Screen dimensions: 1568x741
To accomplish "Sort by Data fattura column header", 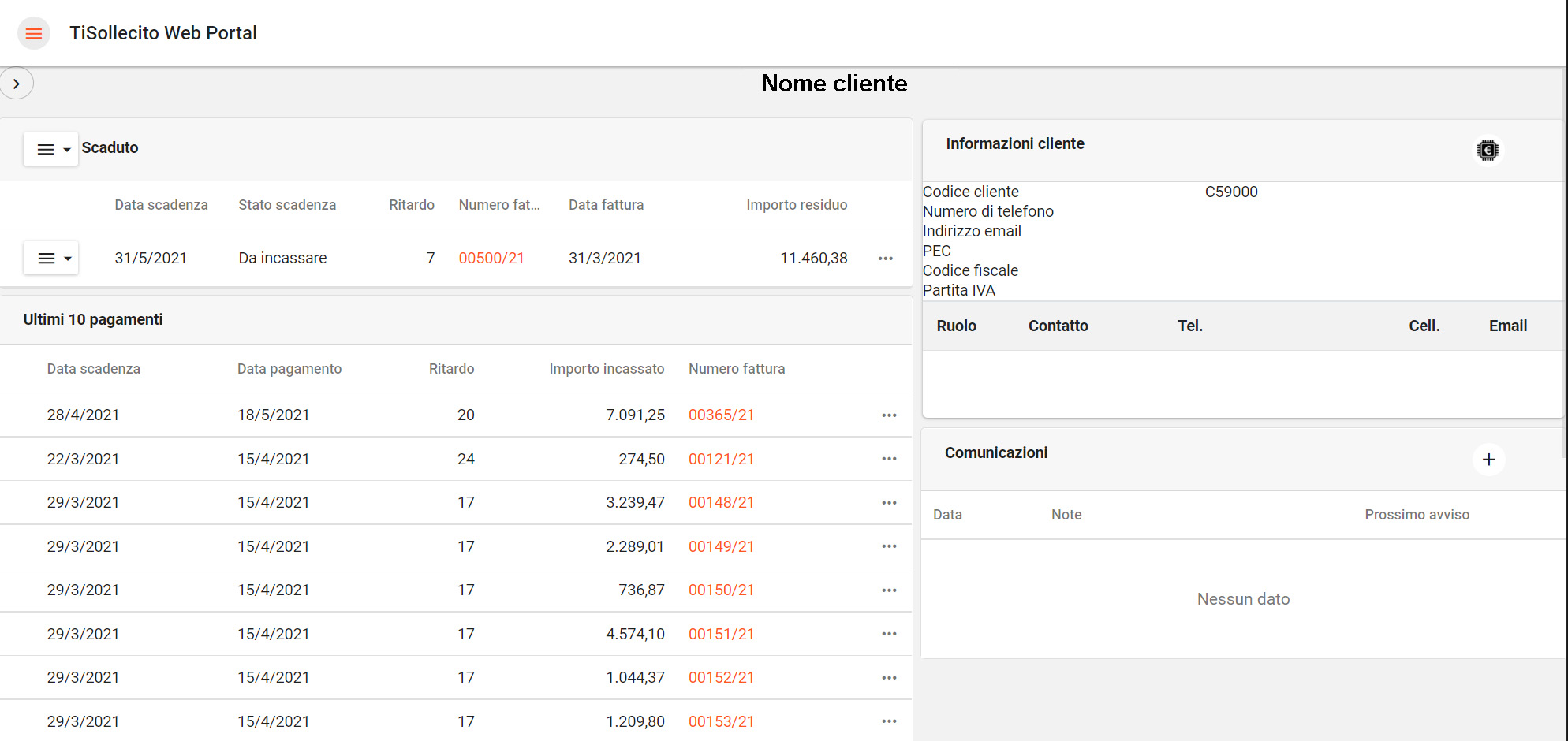I will 606,205.
